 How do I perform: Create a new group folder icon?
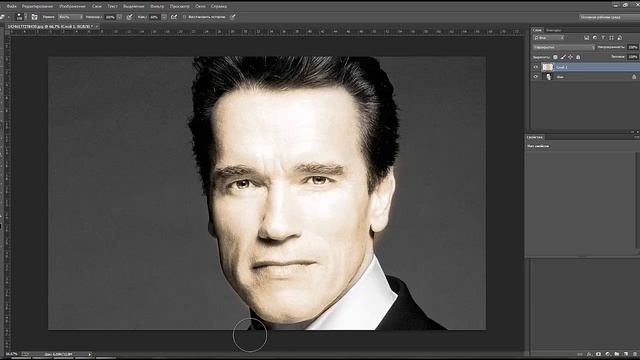[617, 354]
